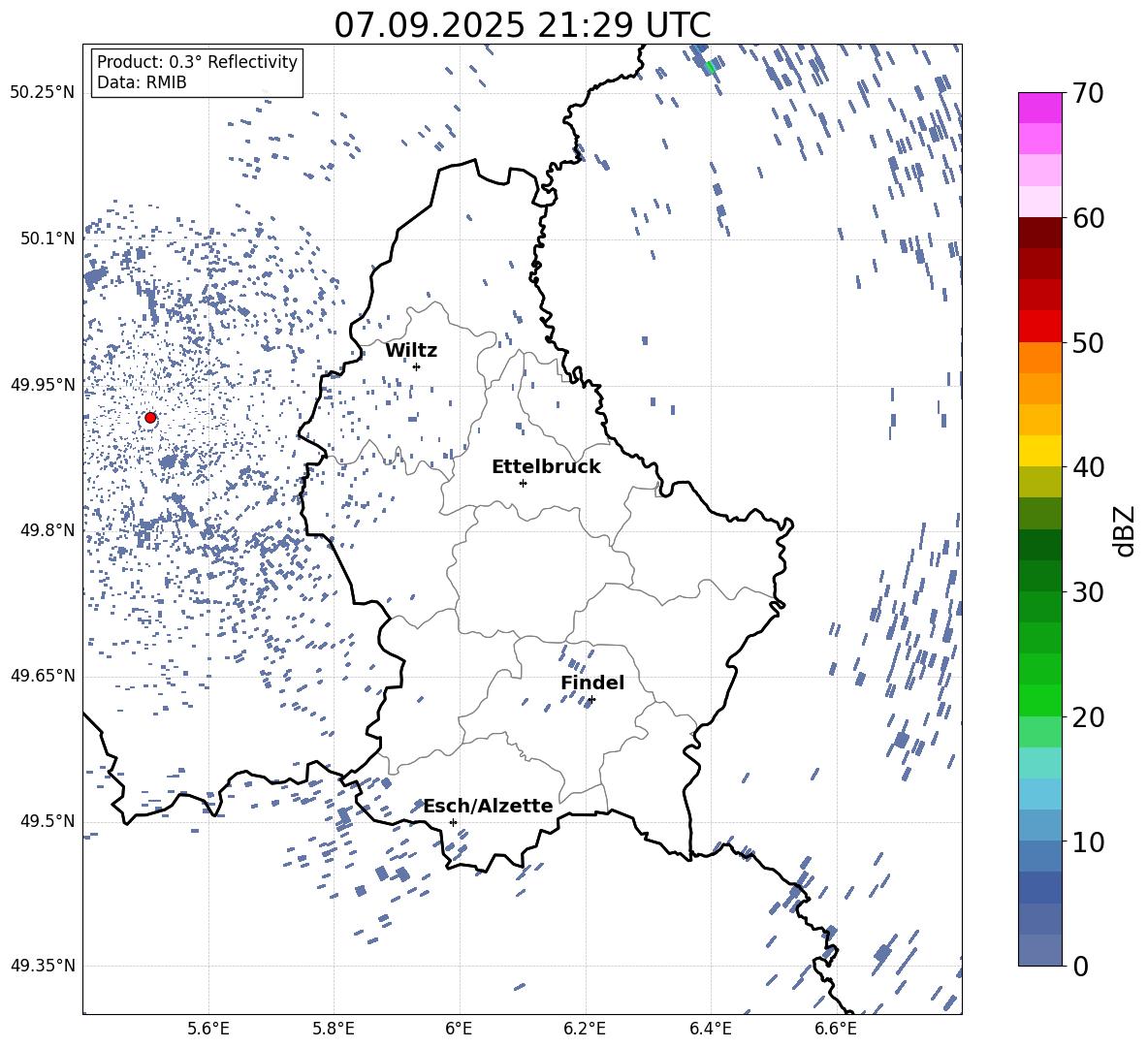
Task: Click the turquoise swatch between 10 and 20
Action: click(x=1039, y=763)
